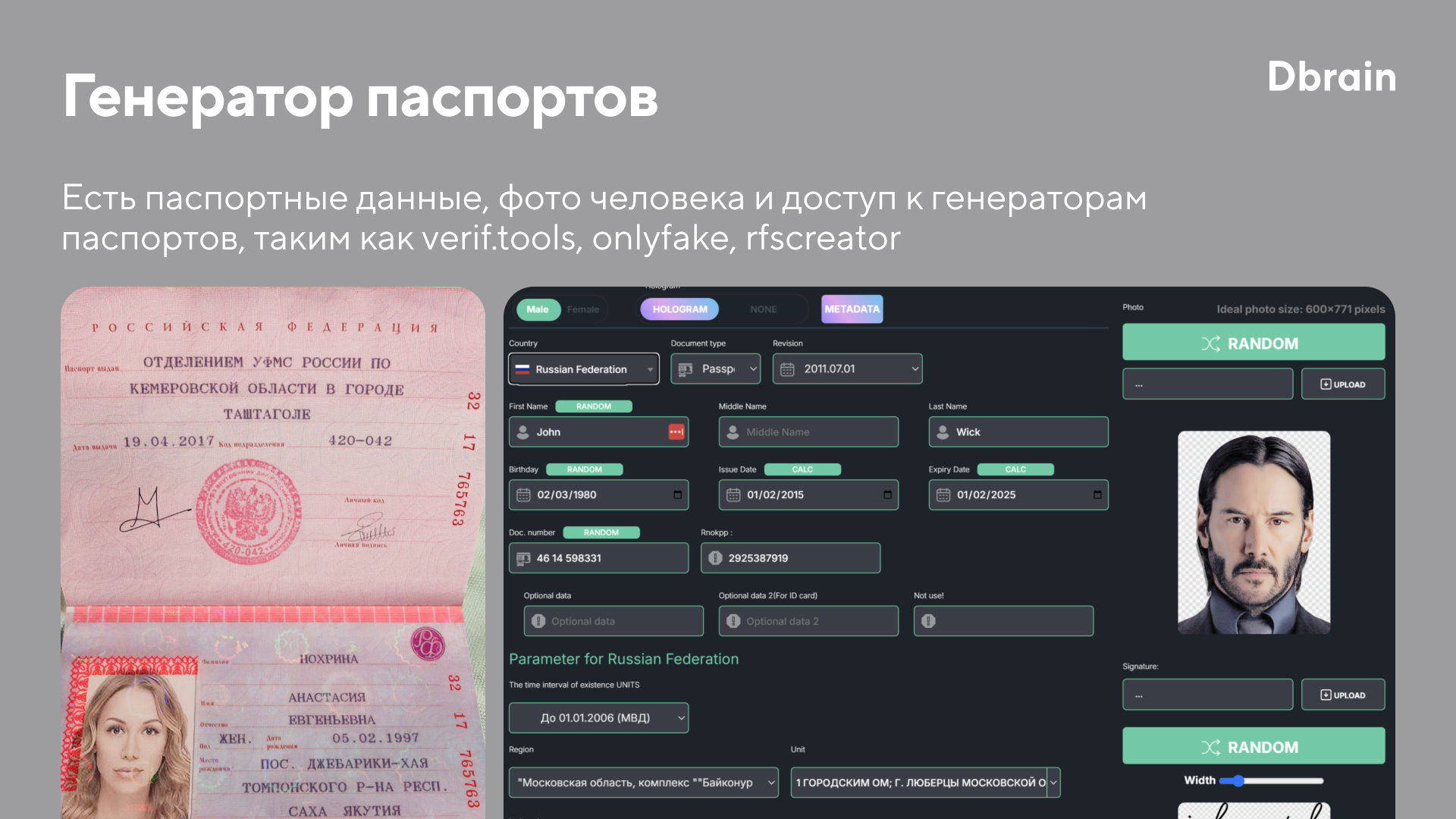This screenshot has width=1456, height=819.
Task: Click inside the Middle Name input field
Action: 808,431
